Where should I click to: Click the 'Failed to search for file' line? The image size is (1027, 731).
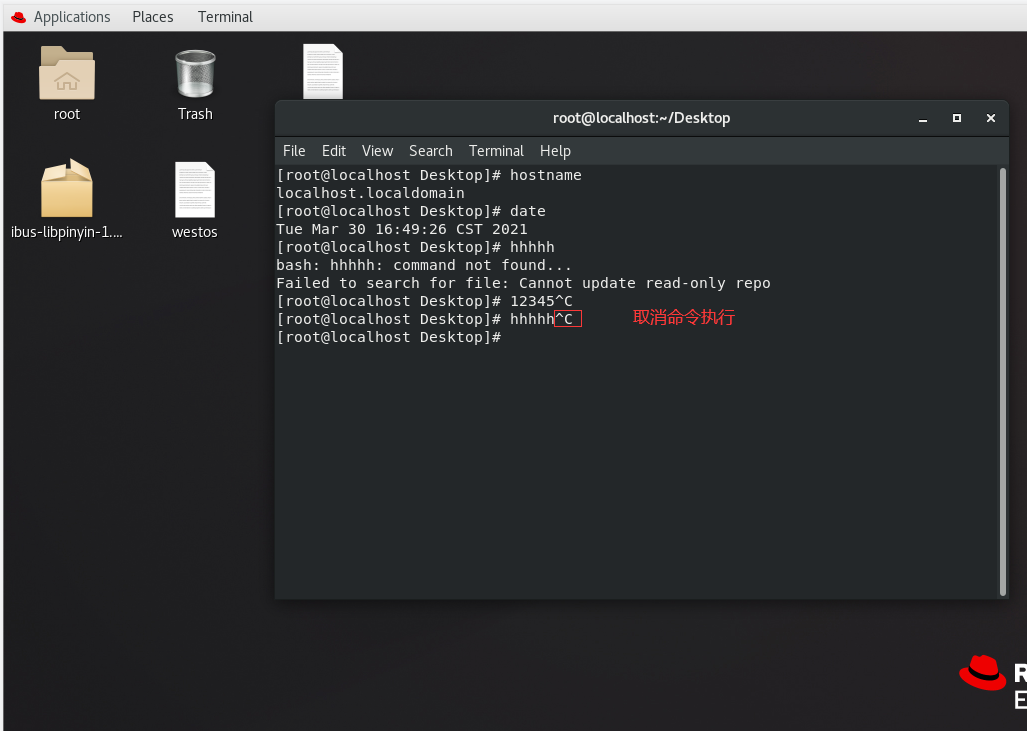523,283
